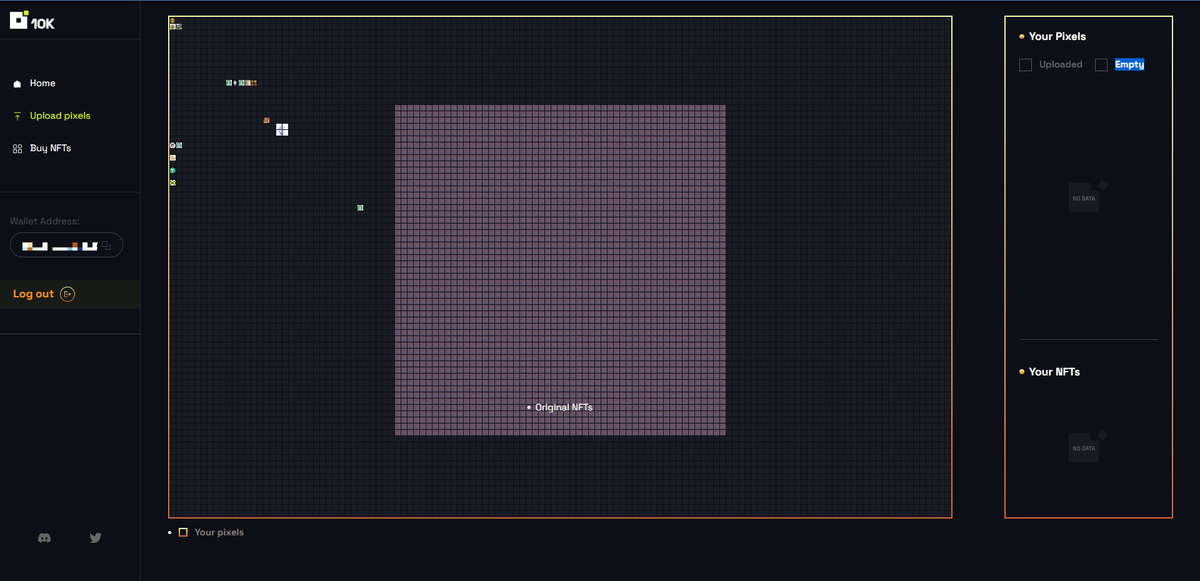Copy the wallet address with the copy icon

[107, 245]
